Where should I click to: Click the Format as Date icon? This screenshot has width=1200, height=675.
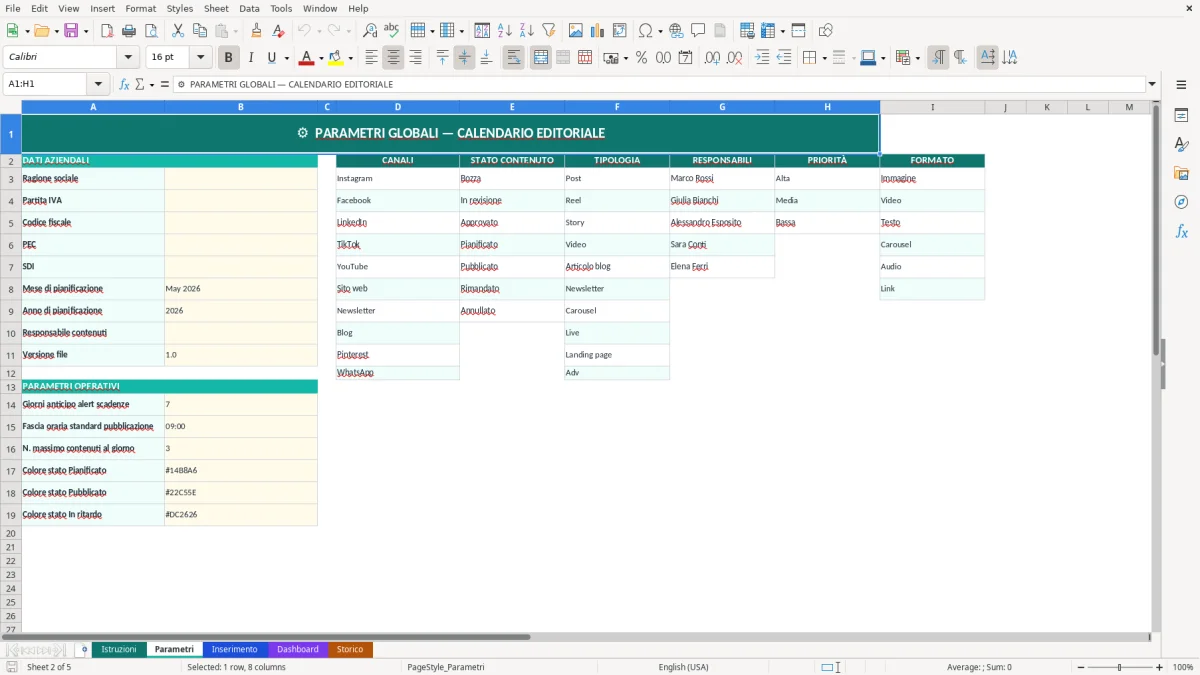[x=685, y=58]
